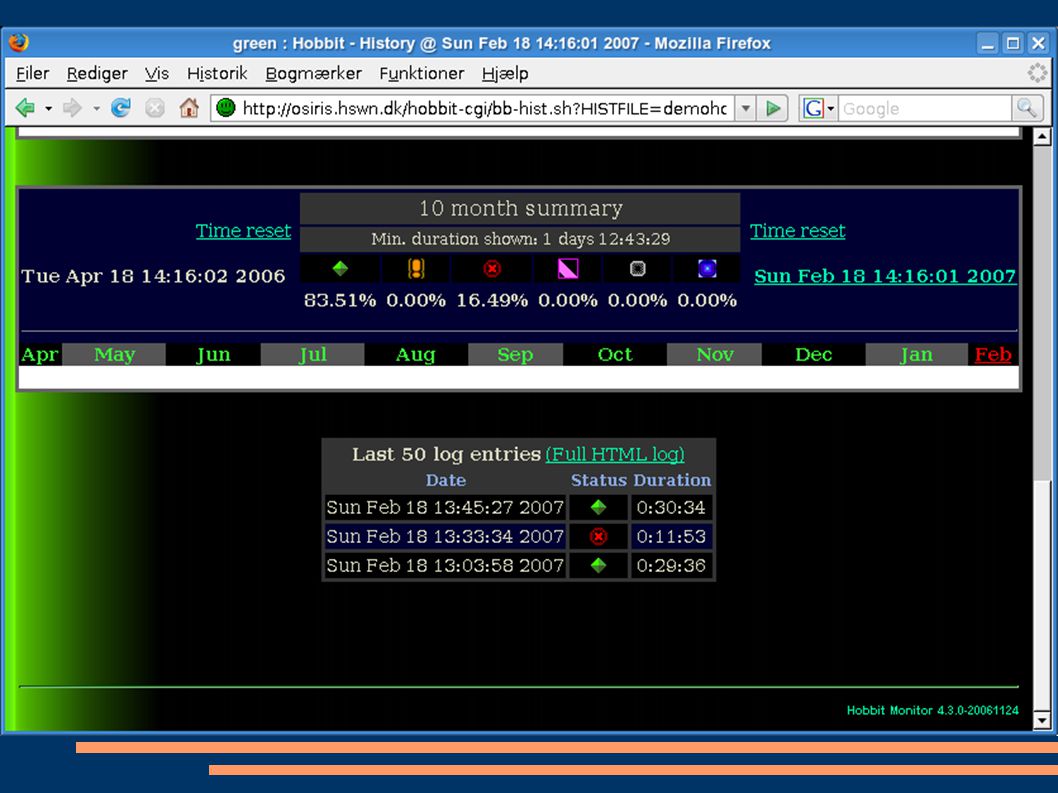1058x793 pixels.
Task: Click the Hobbit Monitor 4.3.0-20061124 footer text
Action: (932, 710)
